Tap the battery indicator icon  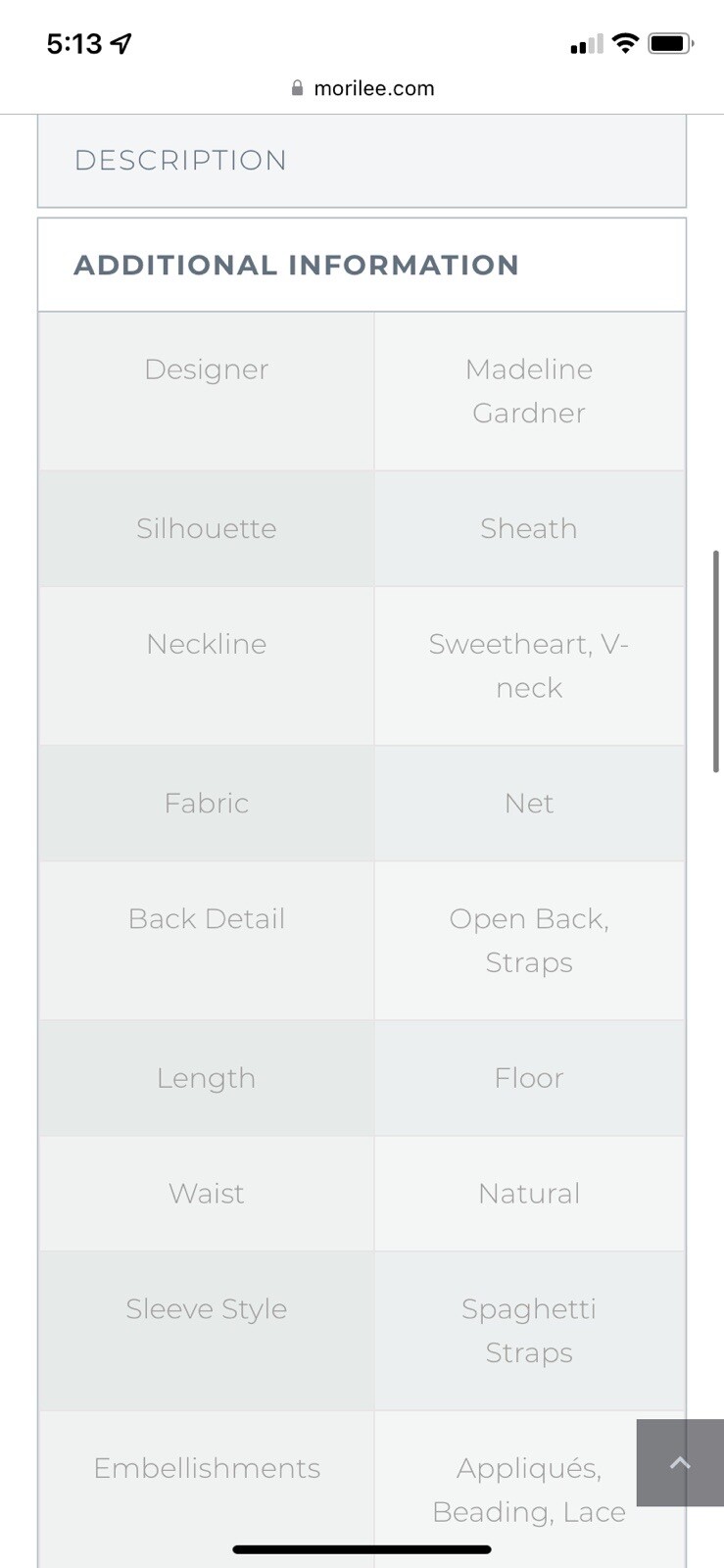click(671, 43)
